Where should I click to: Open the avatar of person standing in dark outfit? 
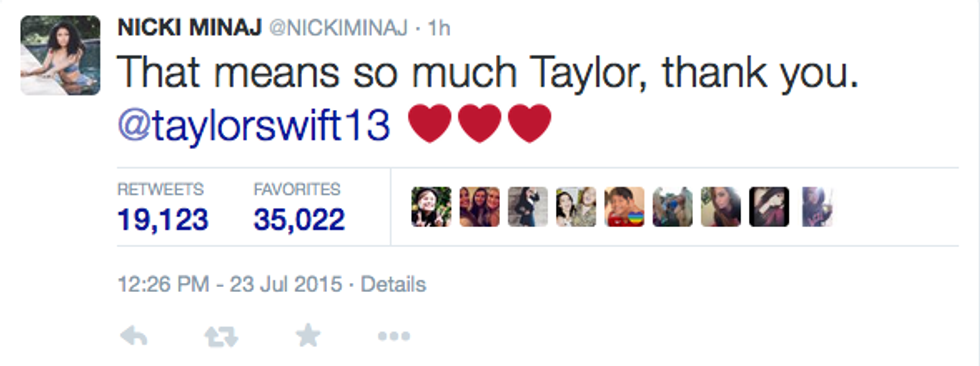[x=528, y=207]
